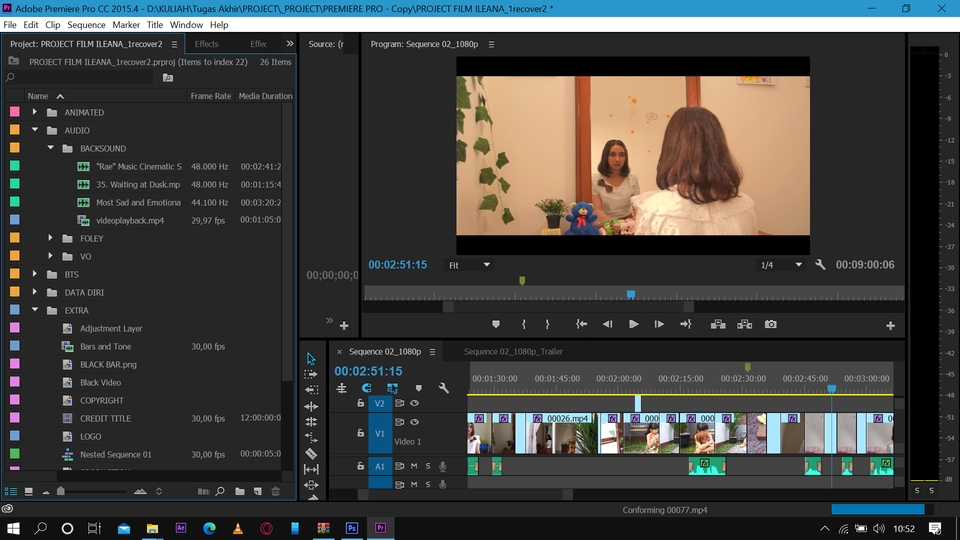Expand the VO bin
Image resolution: width=960 pixels, height=540 pixels.
coord(51,256)
